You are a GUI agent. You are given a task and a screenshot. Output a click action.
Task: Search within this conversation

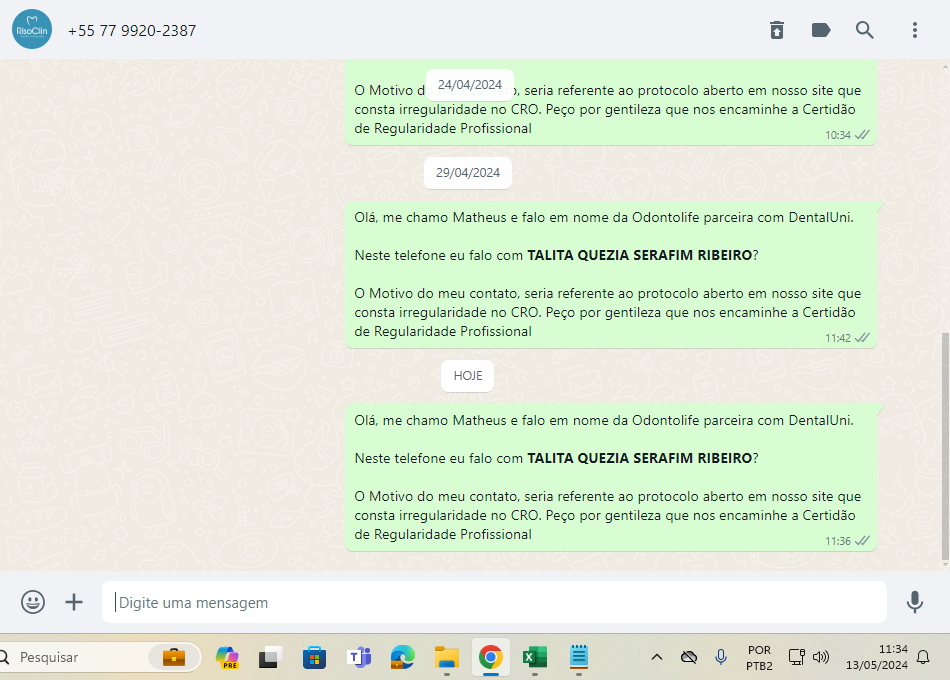865,30
